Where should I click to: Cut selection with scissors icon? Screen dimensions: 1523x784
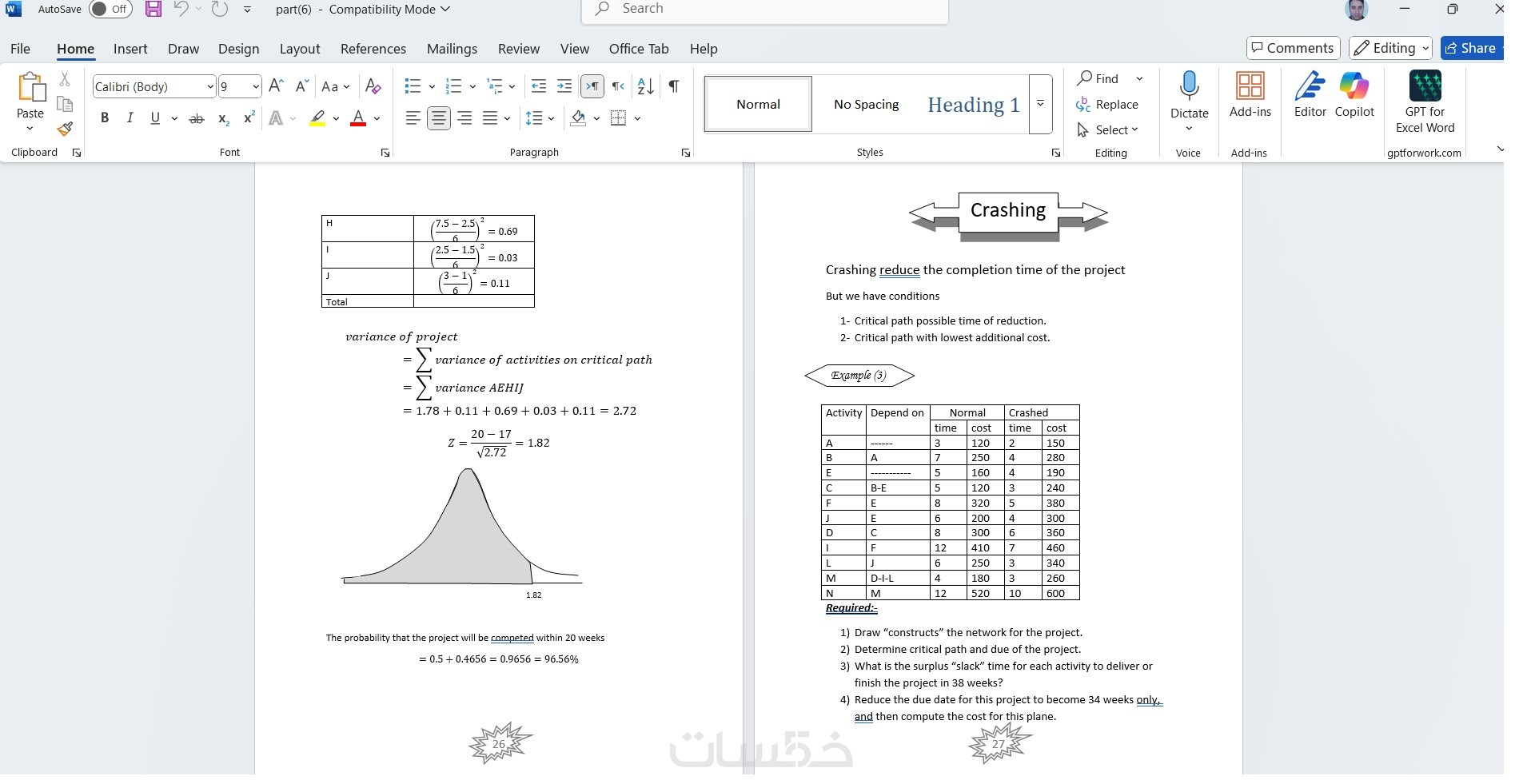(x=65, y=78)
